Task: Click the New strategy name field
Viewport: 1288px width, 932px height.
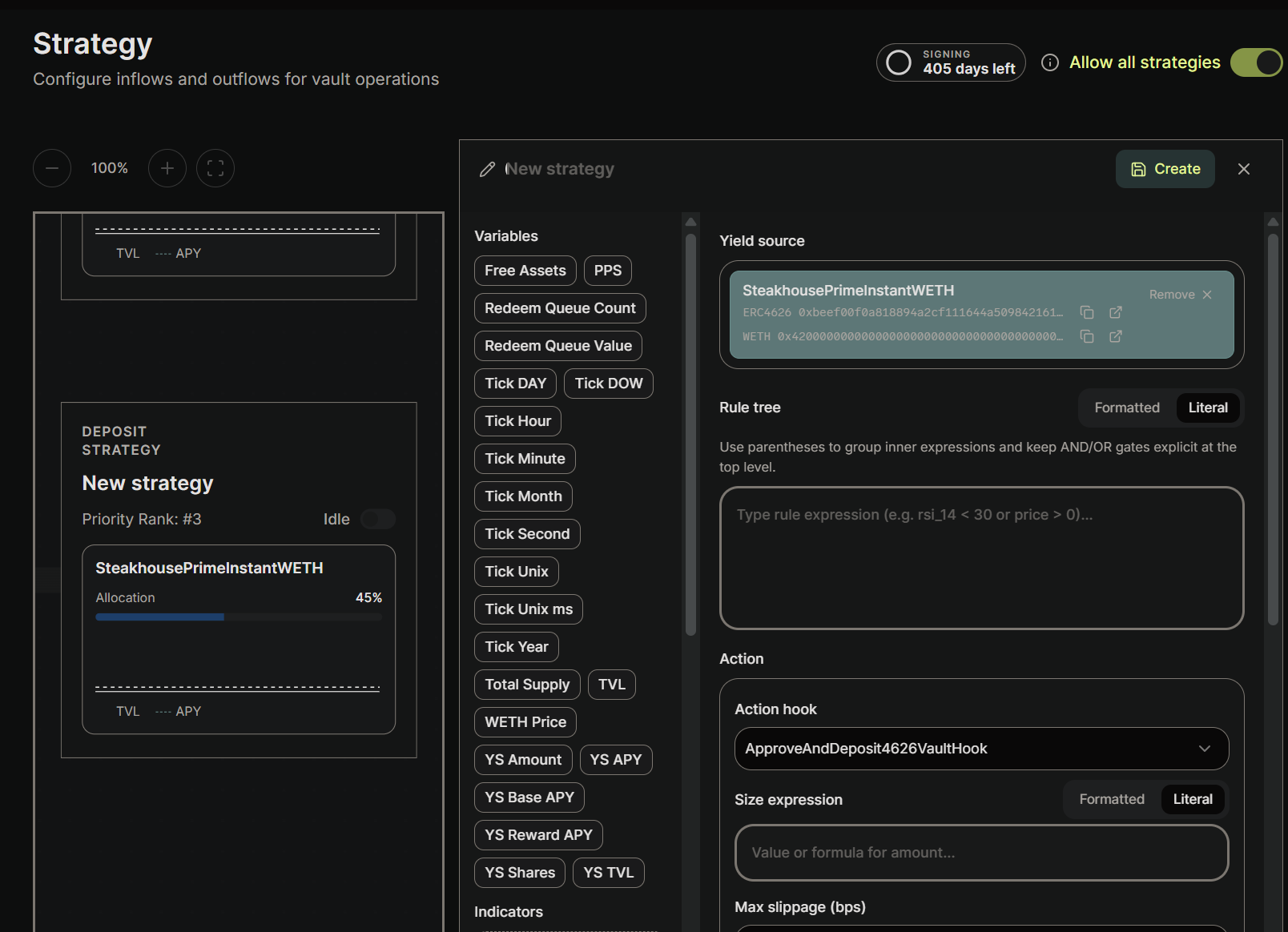Action: [560, 169]
